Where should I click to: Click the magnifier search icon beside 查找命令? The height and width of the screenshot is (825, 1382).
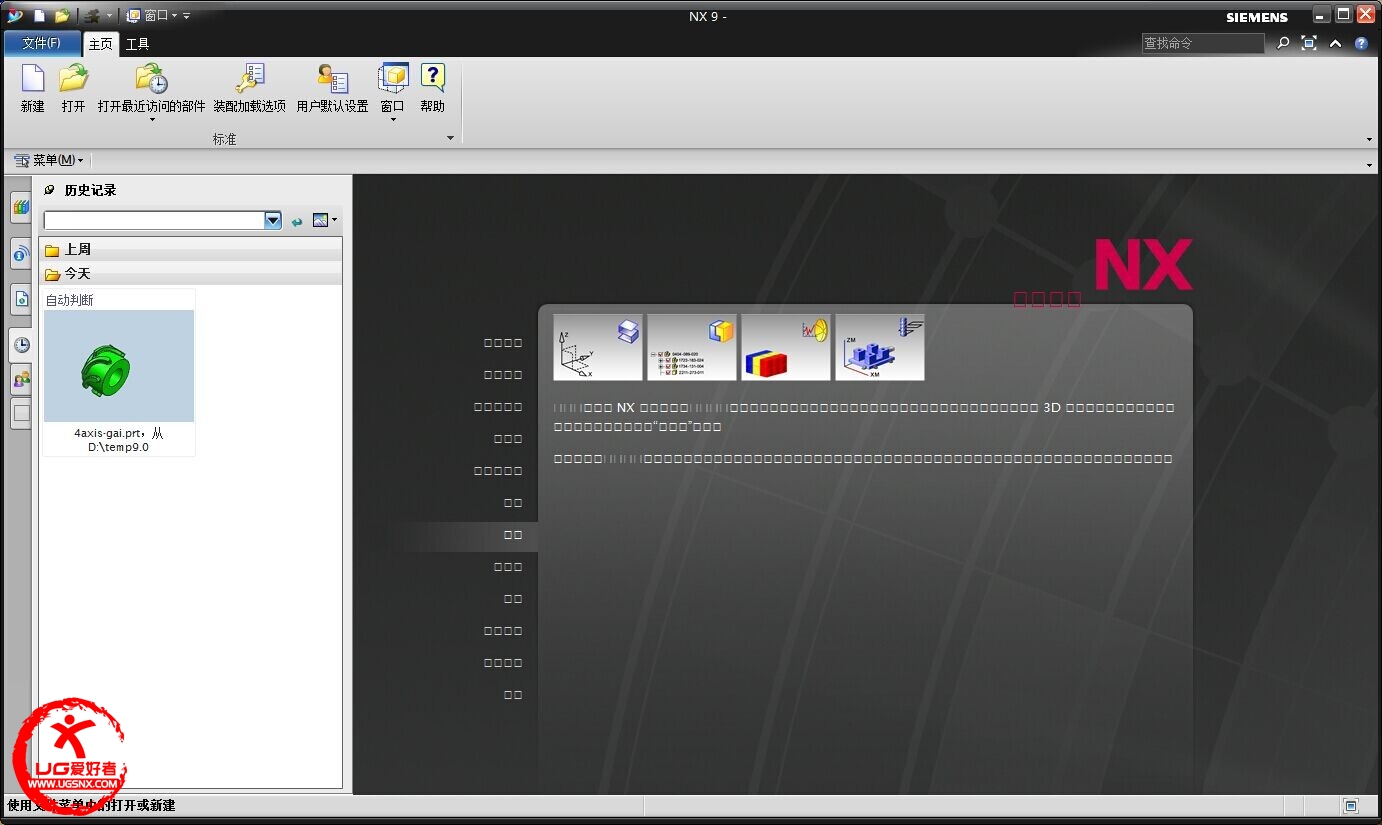coord(1283,43)
